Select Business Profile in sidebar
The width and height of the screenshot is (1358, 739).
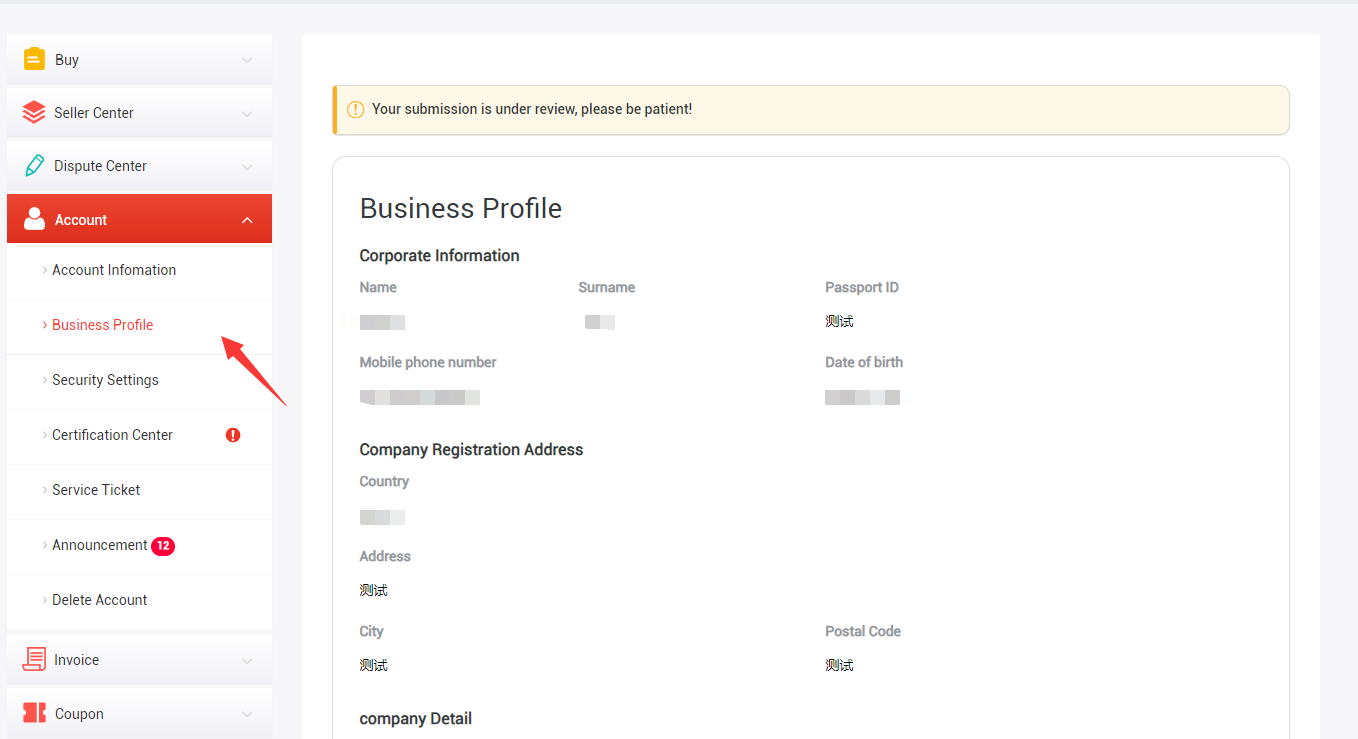pyautogui.click(x=102, y=325)
